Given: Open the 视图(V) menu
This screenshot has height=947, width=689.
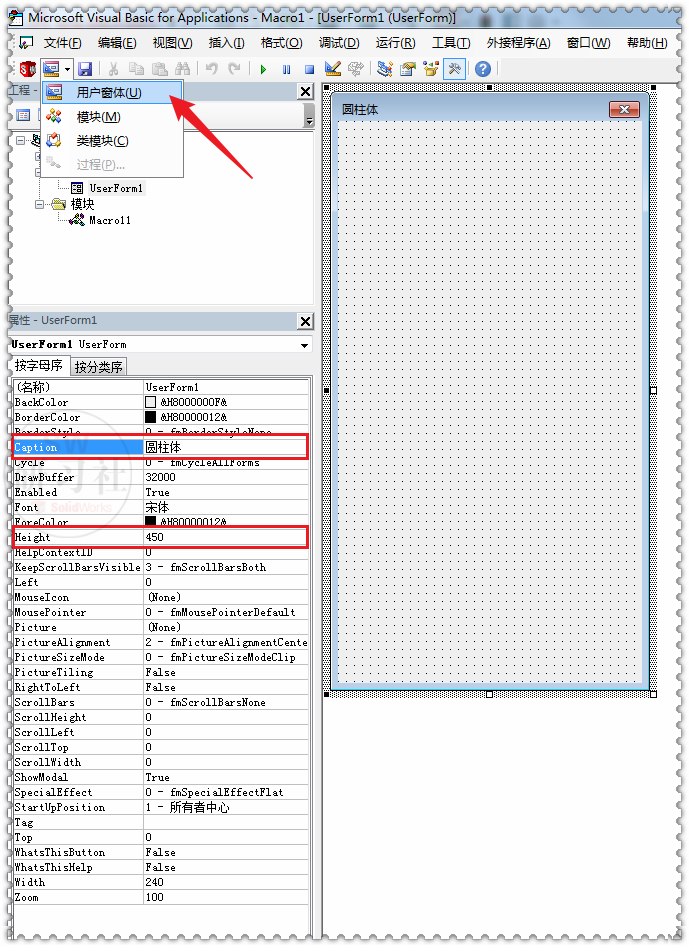Looking at the screenshot, I should point(173,43).
